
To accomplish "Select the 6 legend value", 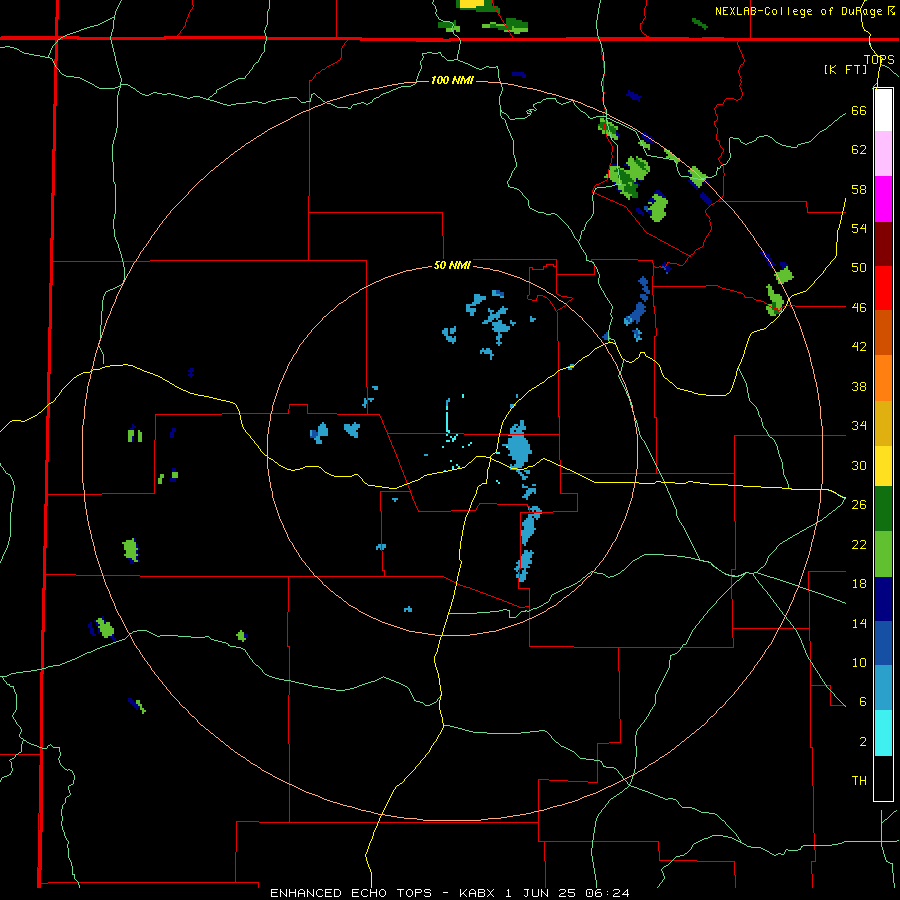I will coord(863,702).
